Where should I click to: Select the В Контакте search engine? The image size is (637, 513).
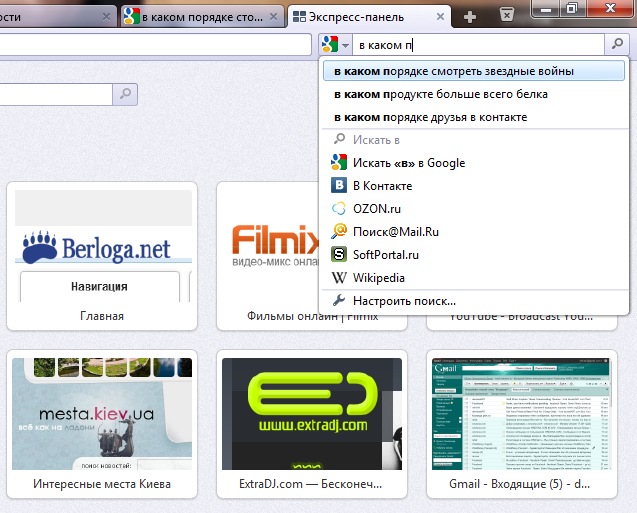[474, 186]
